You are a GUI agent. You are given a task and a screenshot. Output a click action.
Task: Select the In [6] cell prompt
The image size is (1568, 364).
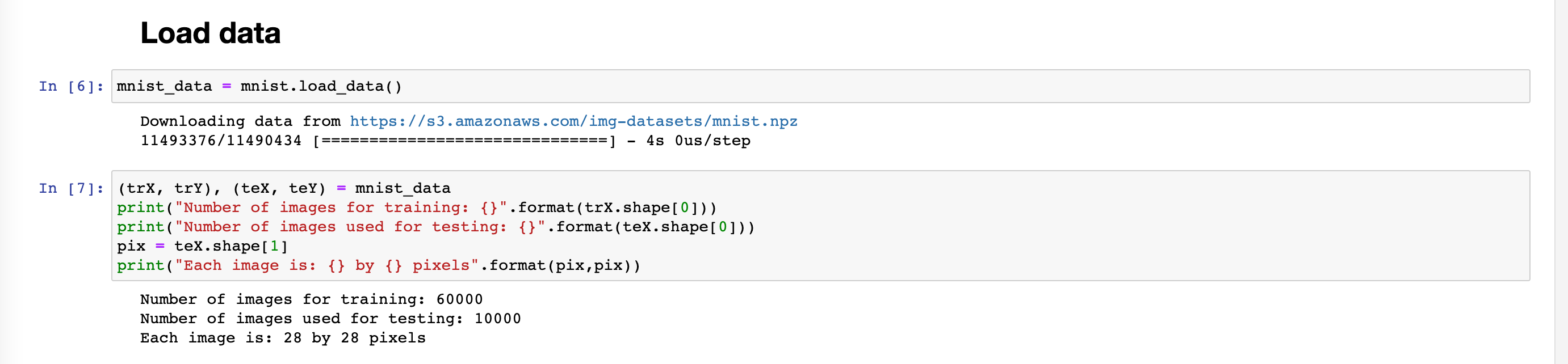coord(71,86)
